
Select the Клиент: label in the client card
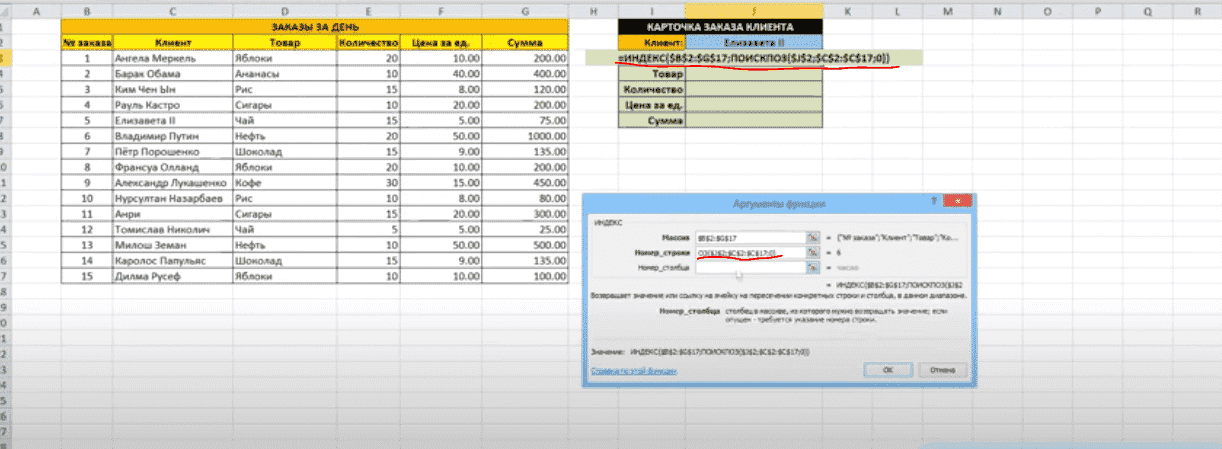pos(652,43)
